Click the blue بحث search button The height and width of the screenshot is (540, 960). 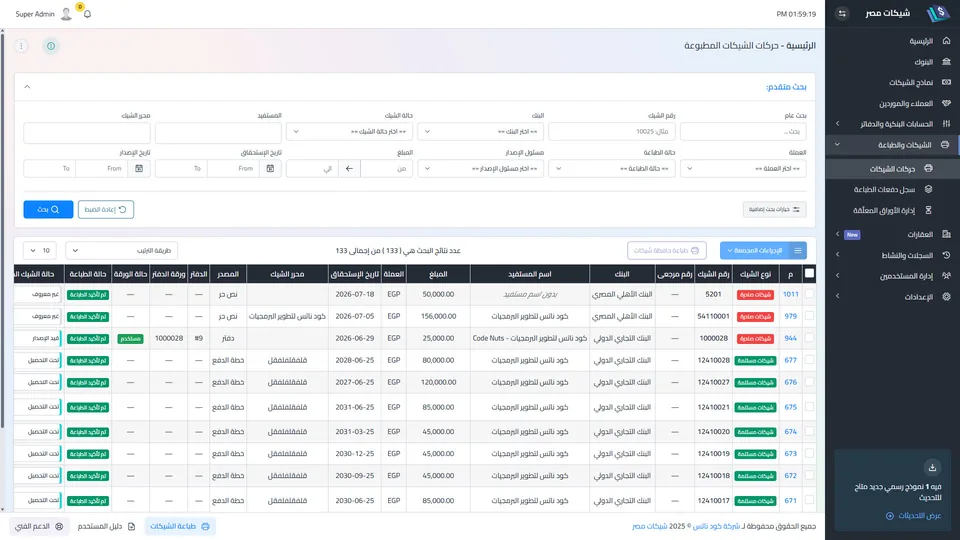[48, 209]
